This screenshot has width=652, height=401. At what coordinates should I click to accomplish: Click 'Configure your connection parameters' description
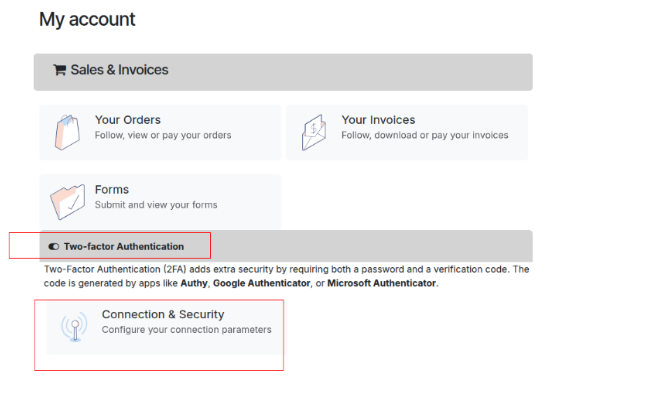pyautogui.click(x=186, y=330)
